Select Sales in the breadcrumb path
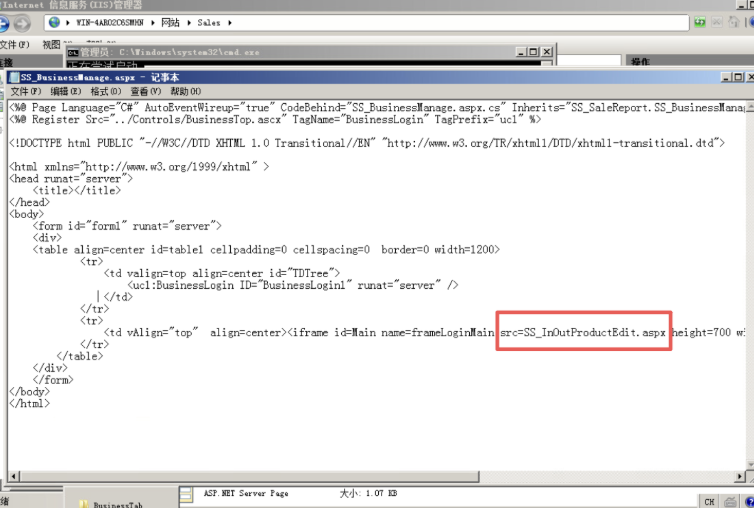The image size is (754, 508). (x=209, y=23)
